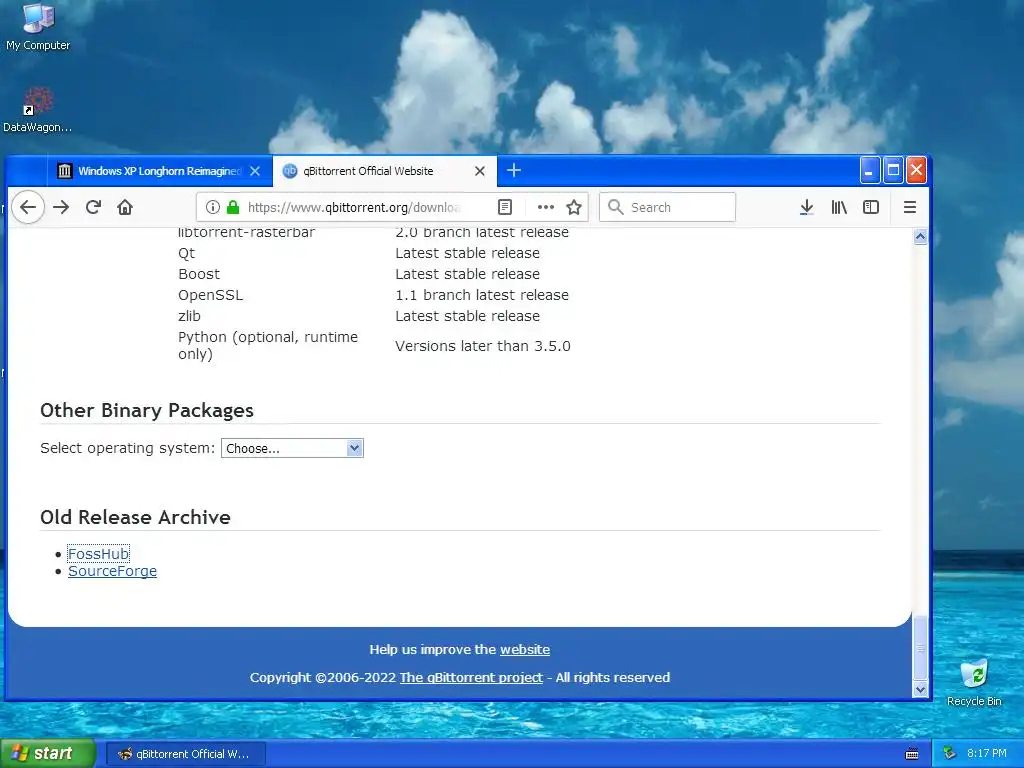Bookmark this page with the star icon
1024x768 pixels.
point(574,207)
